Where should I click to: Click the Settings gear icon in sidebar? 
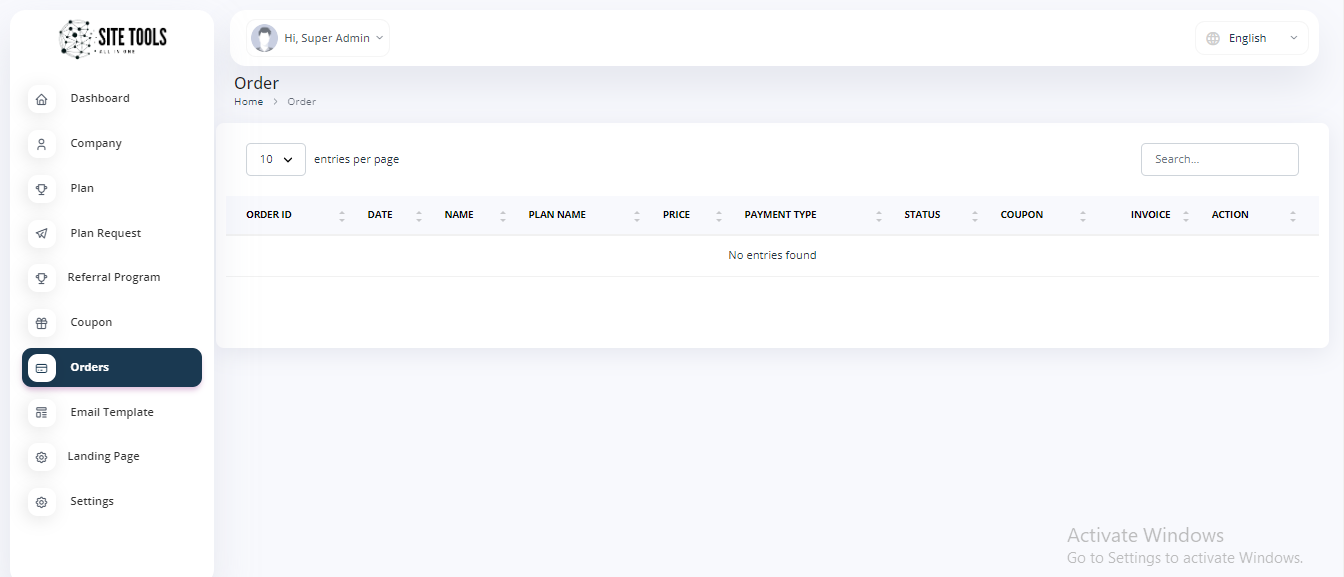pos(41,502)
